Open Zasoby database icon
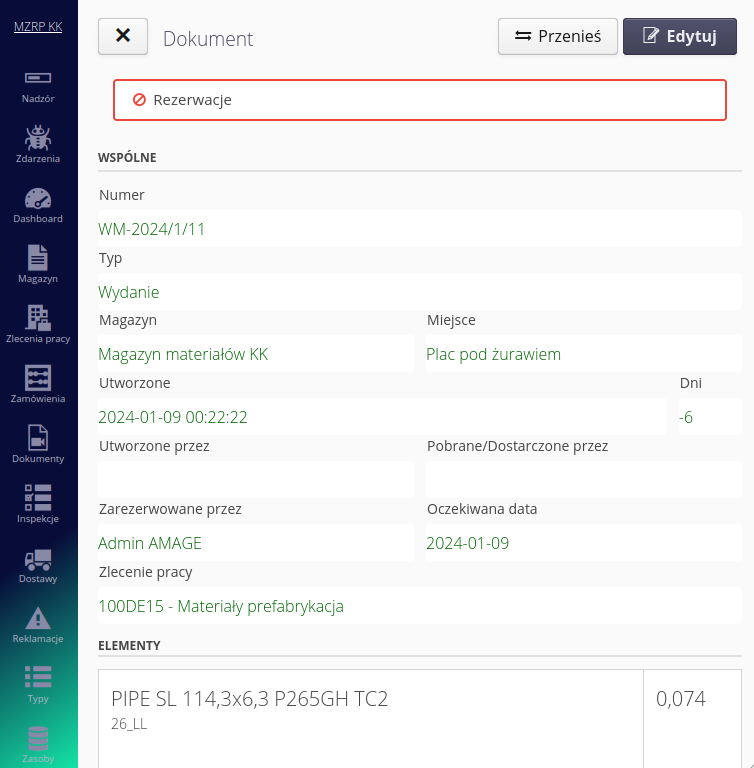This screenshot has height=768, width=754. (x=38, y=738)
